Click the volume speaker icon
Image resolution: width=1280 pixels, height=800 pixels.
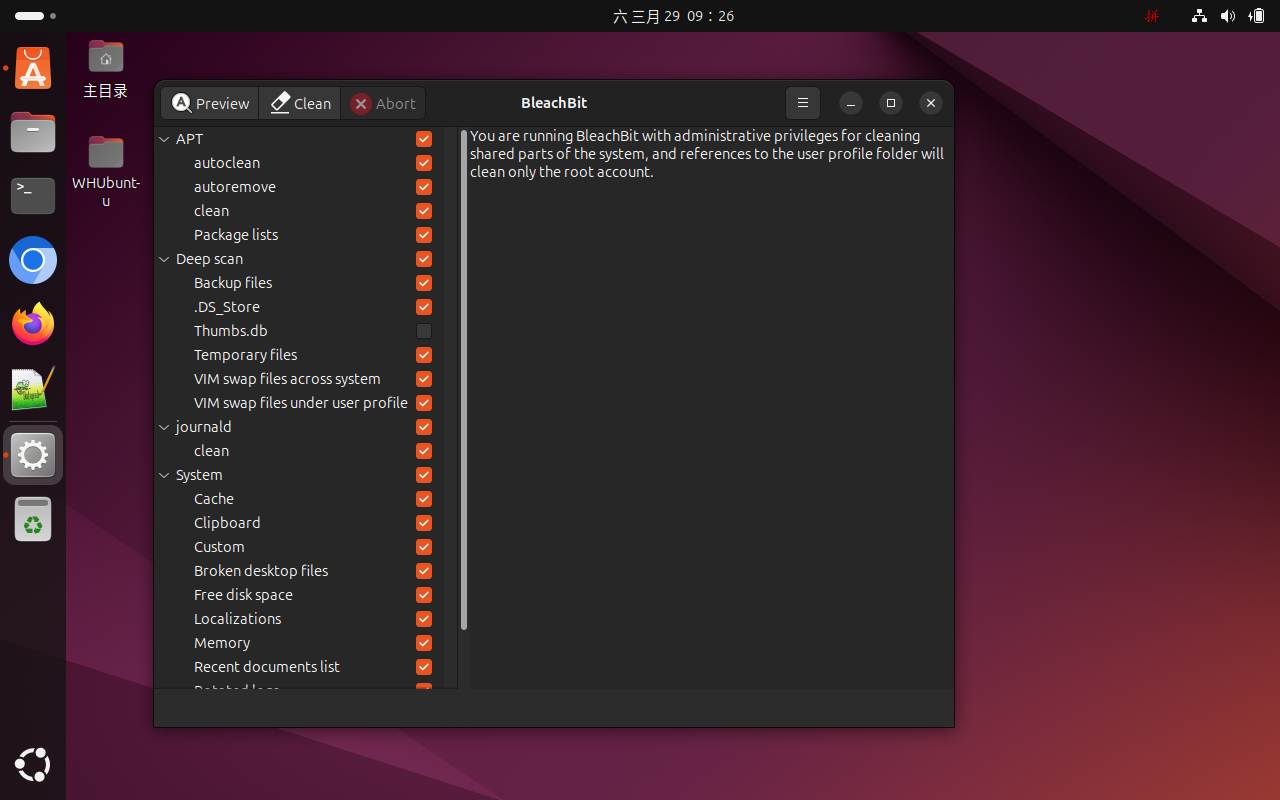(x=1228, y=16)
